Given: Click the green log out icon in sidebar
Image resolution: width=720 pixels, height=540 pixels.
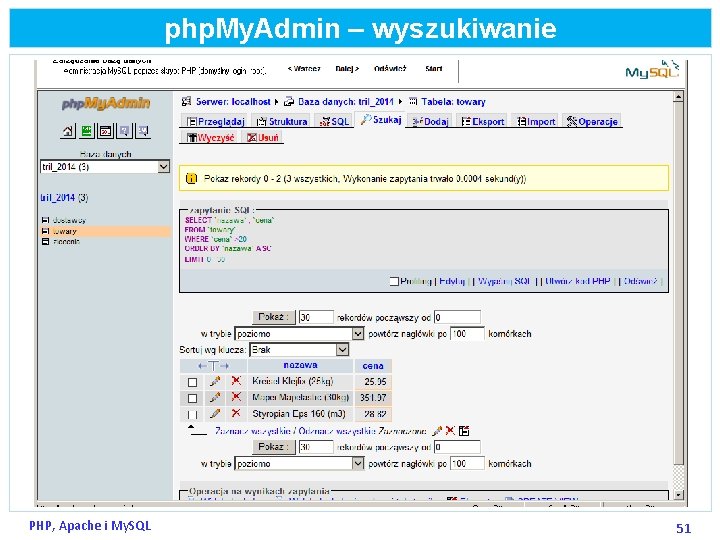Looking at the screenshot, I should 86,131.
